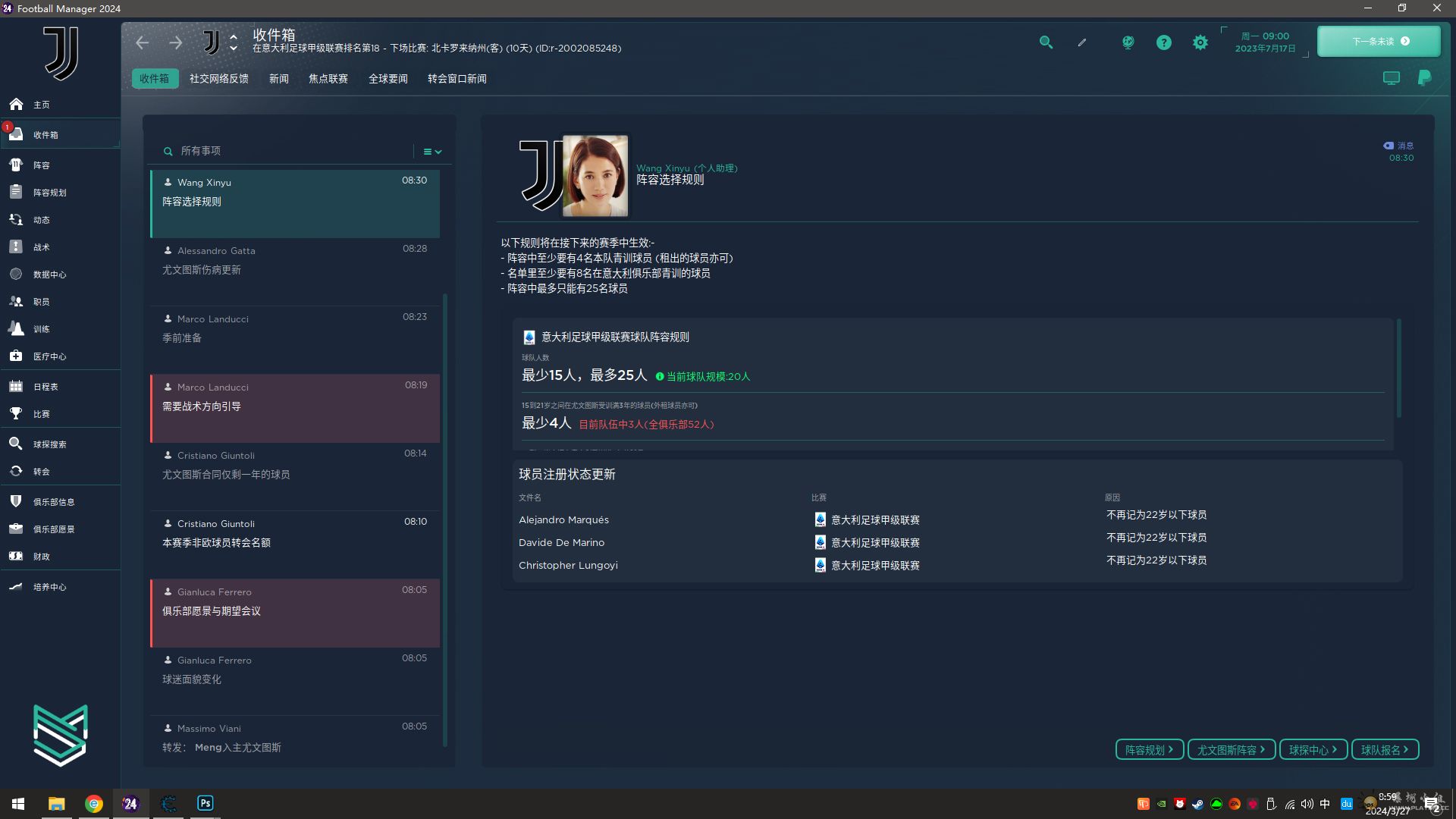
Task: Click the squad rules panel scrollbar
Action: [x=1398, y=368]
